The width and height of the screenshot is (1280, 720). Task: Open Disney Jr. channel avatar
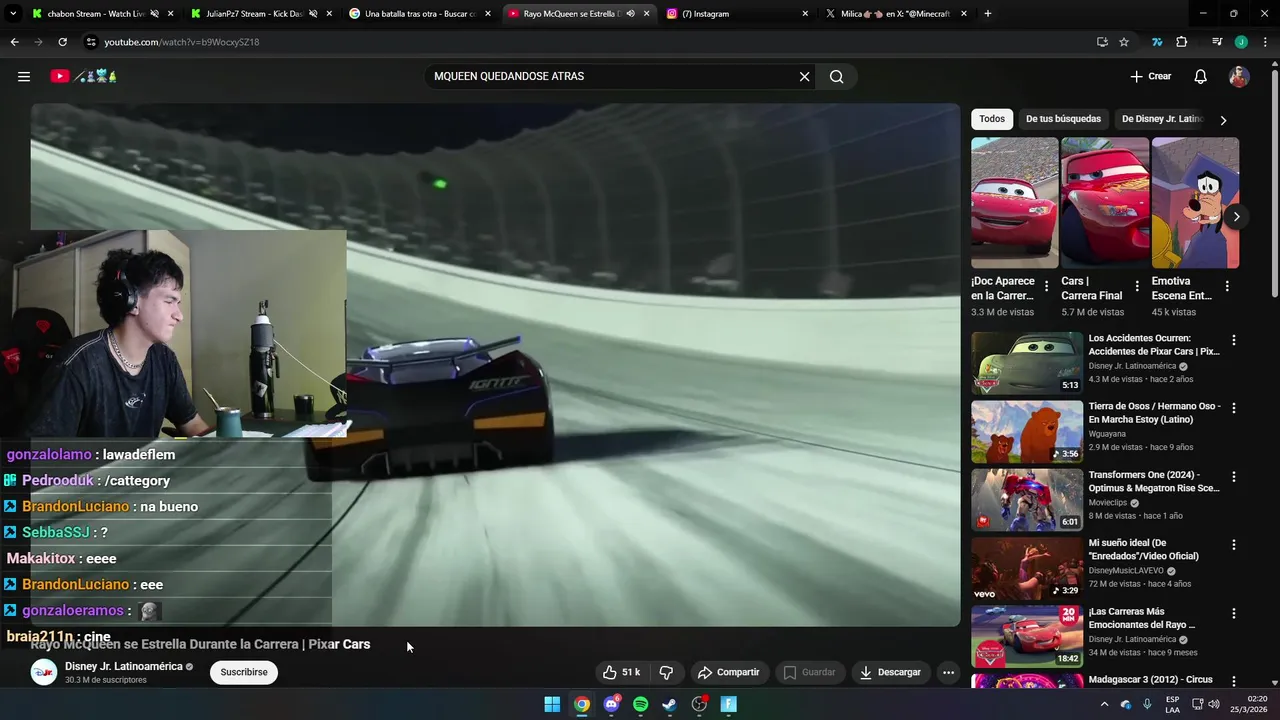click(44, 672)
